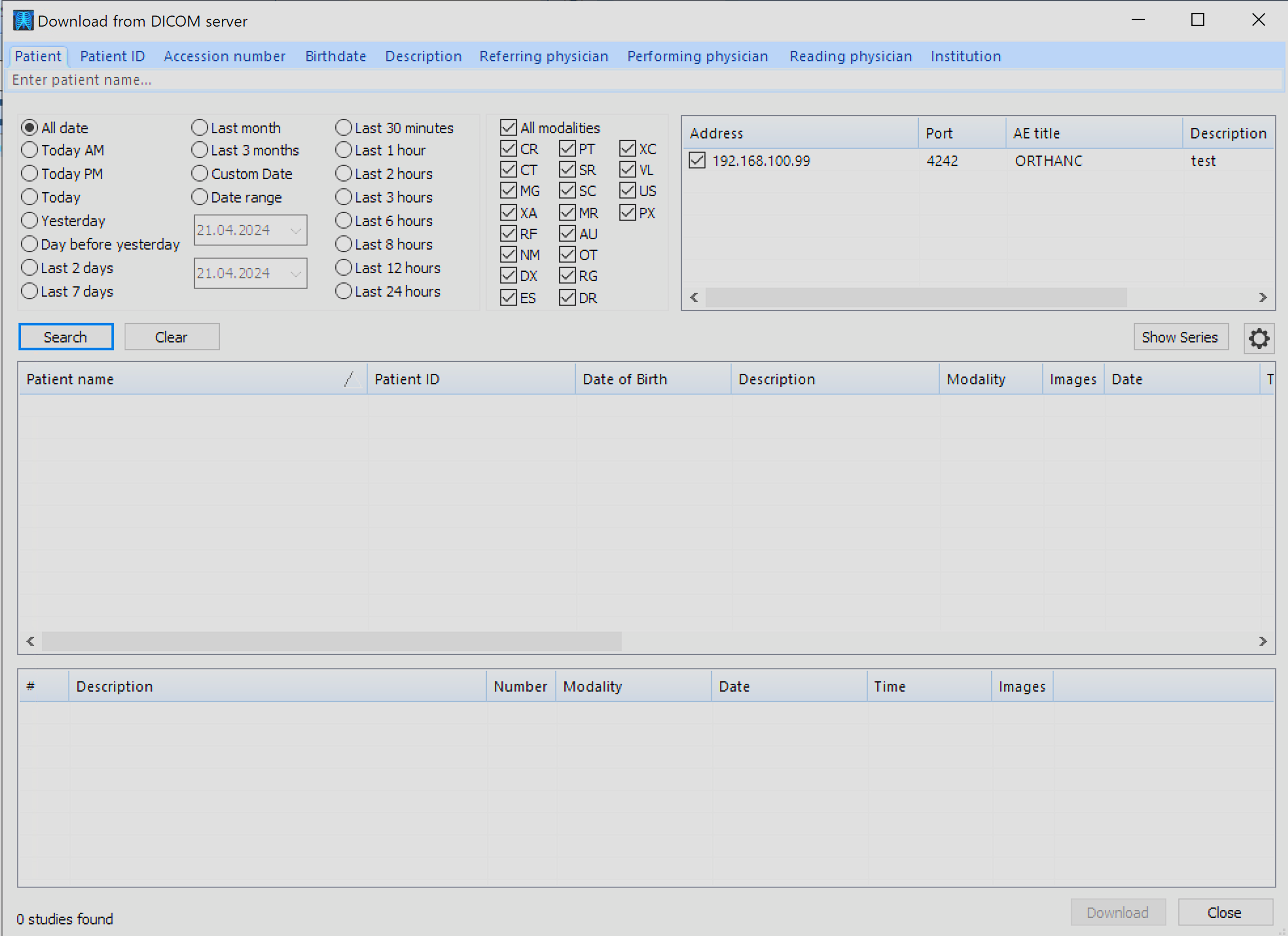This screenshot has width=1288, height=936.
Task: Click the AE title column header
Action: pyautogui.click(x=1094, y=133)
